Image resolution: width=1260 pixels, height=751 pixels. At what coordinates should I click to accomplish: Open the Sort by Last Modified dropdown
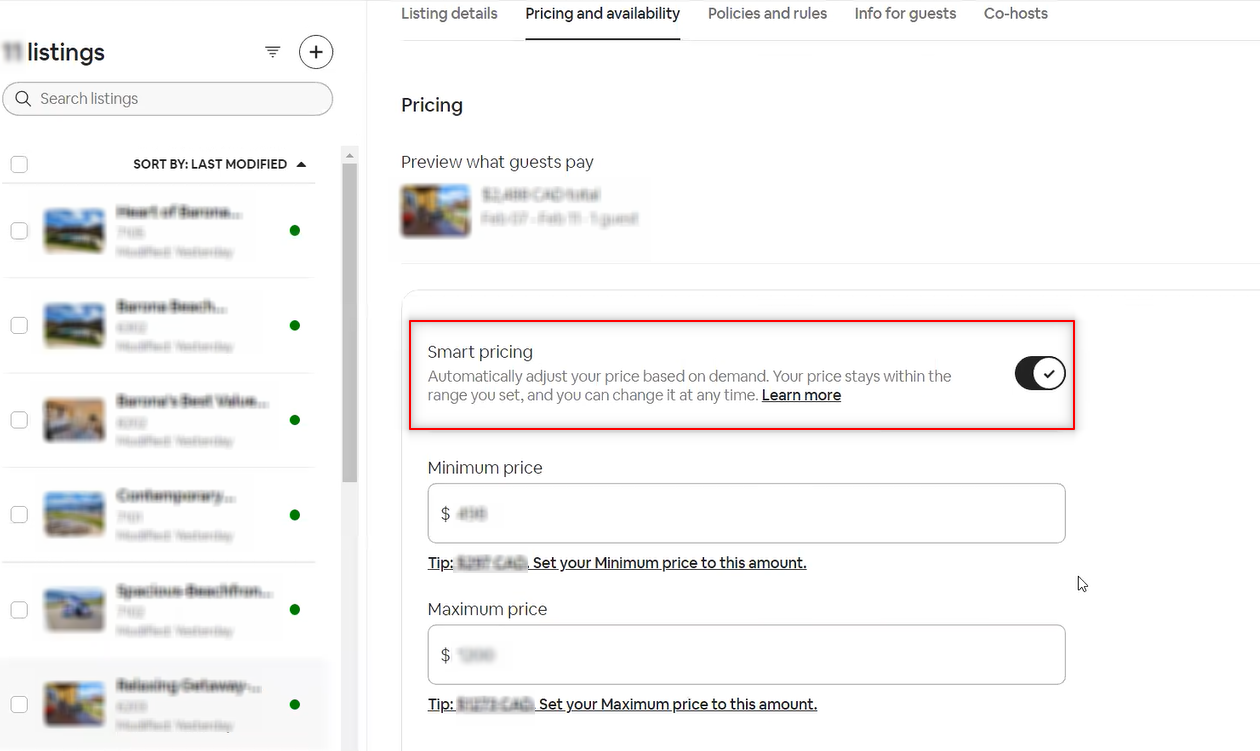coord(210,164)
